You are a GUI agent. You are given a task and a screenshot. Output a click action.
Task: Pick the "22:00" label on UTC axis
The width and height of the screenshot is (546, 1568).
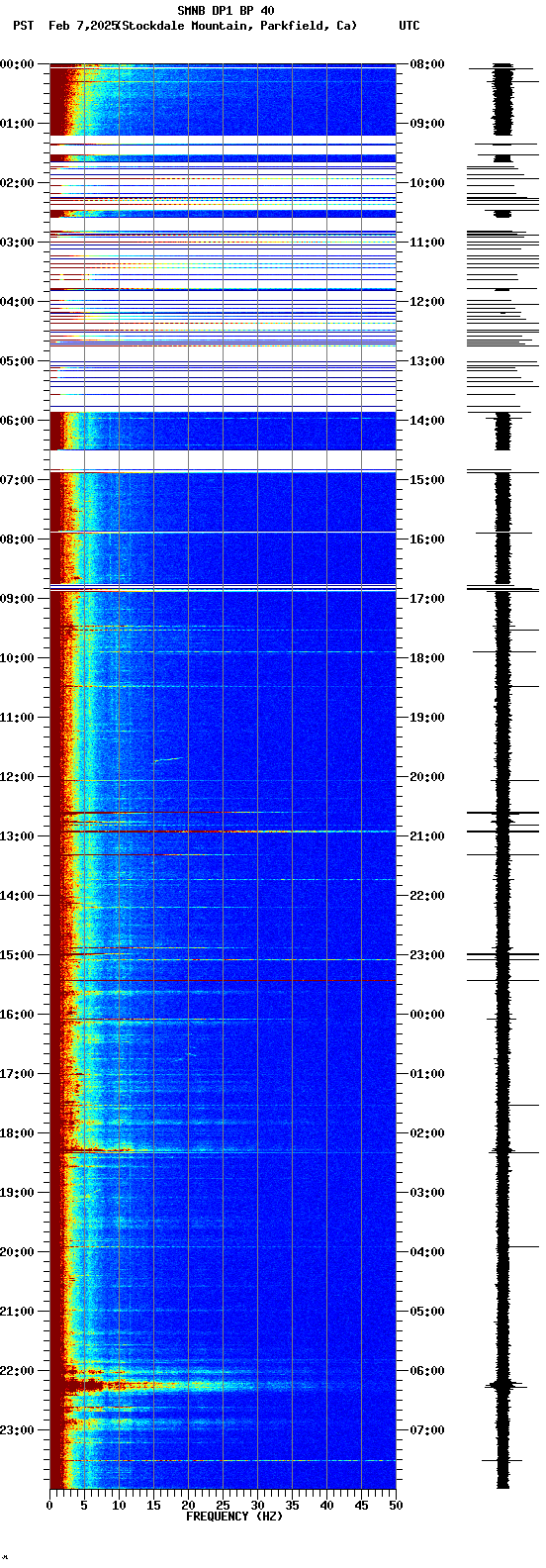point(427,896)
